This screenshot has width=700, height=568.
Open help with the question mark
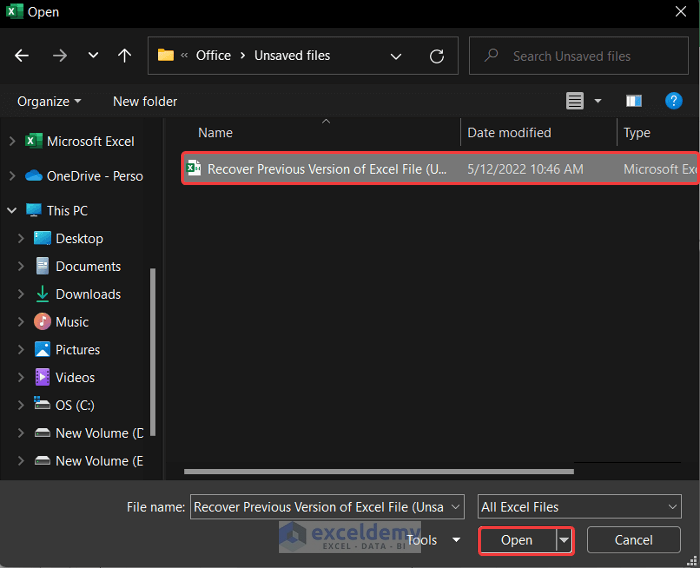(674, 101)
